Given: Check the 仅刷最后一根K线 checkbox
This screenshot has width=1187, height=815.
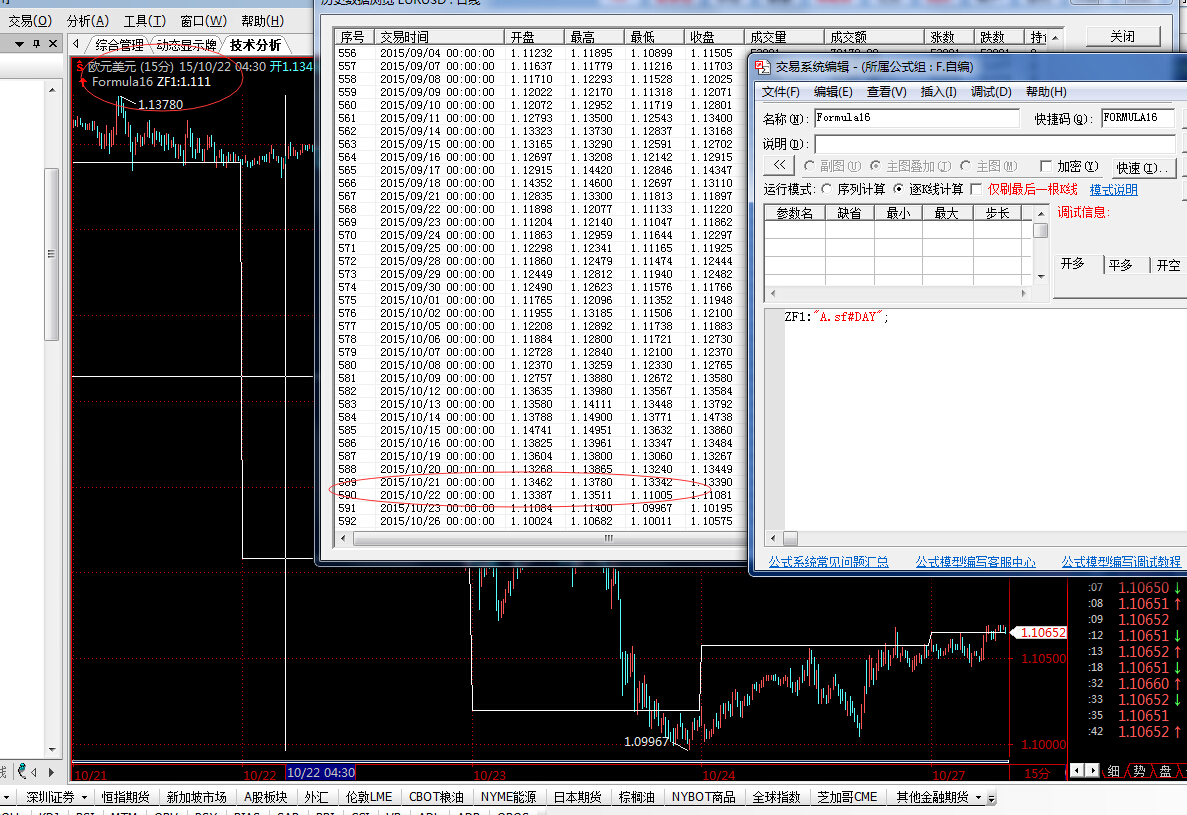Looking at the screenshot, I should [x=976, y=189].
